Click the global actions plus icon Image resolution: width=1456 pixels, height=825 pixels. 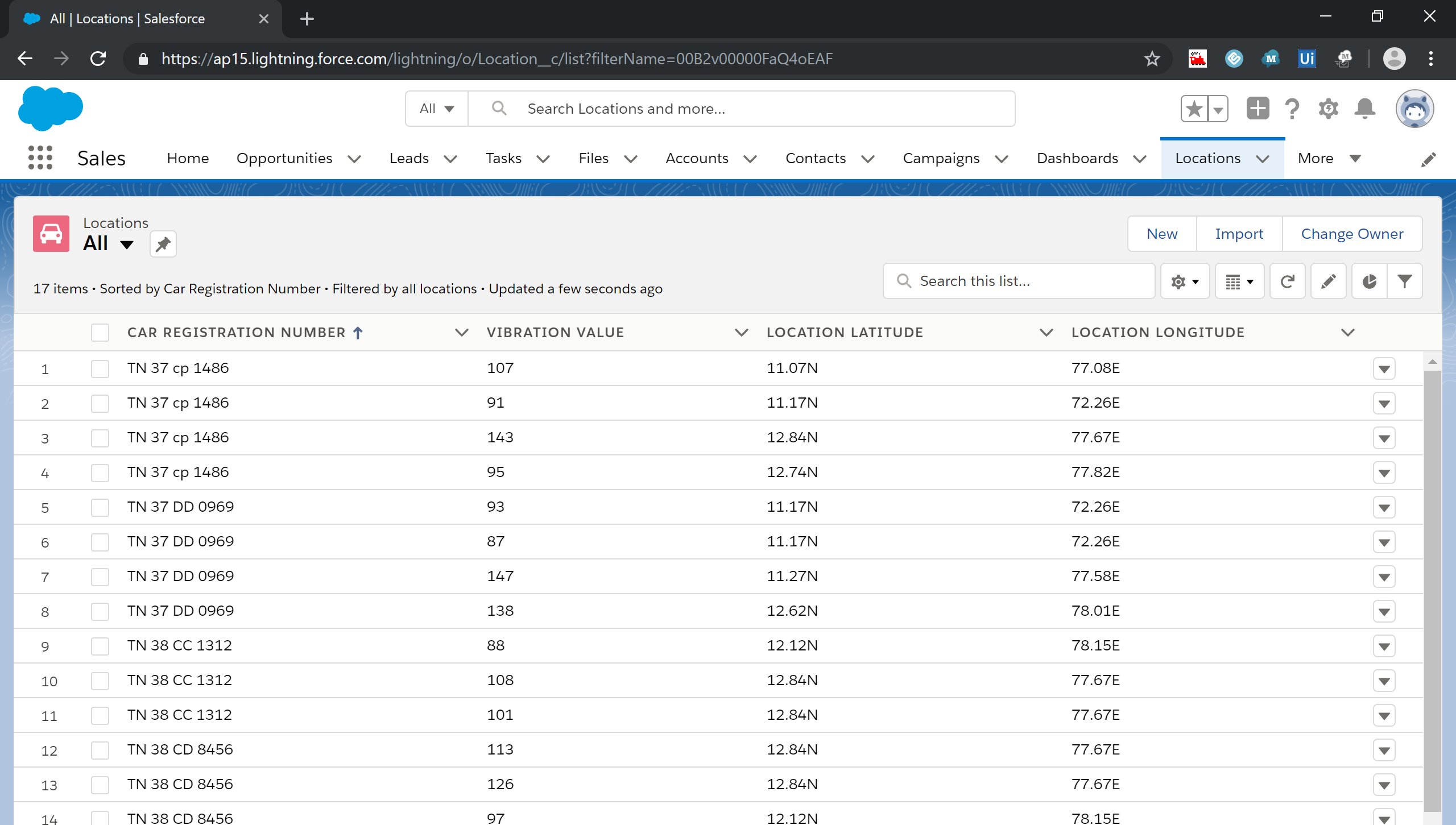click(x=1258, y=108)
